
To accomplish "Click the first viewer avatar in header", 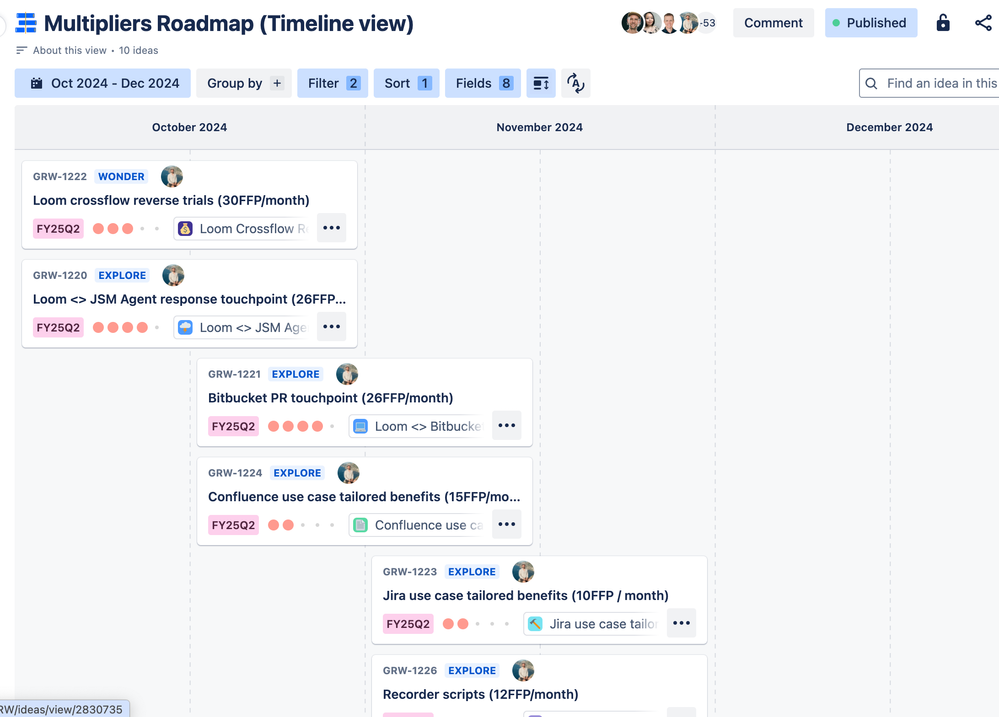I will click(631, 23).
